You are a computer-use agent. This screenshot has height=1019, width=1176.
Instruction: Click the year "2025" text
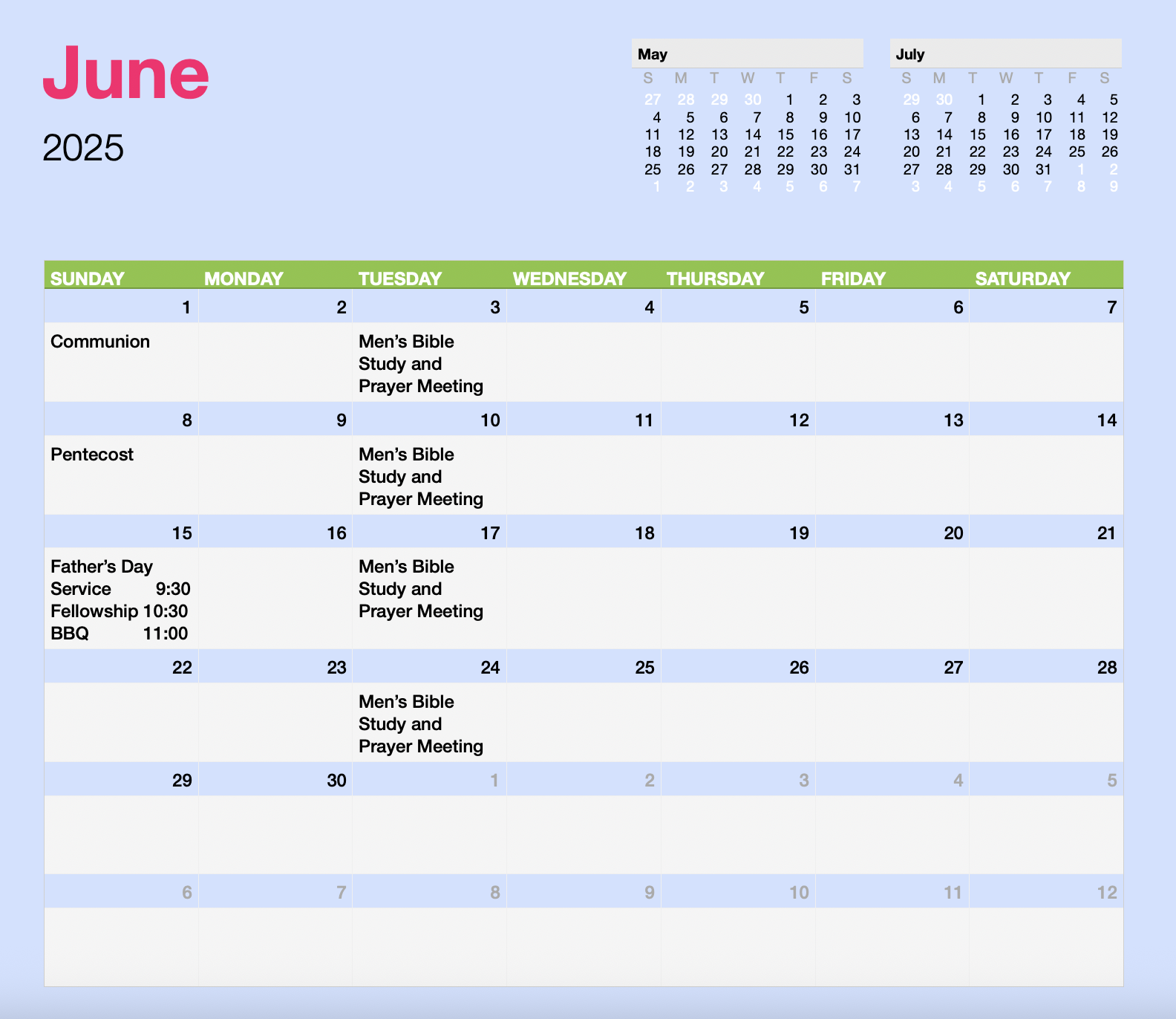(83, 148)
